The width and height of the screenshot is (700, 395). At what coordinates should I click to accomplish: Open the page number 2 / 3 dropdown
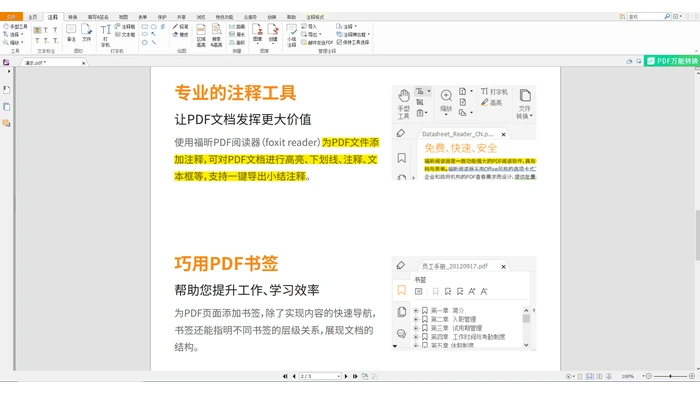coord(339,376)
